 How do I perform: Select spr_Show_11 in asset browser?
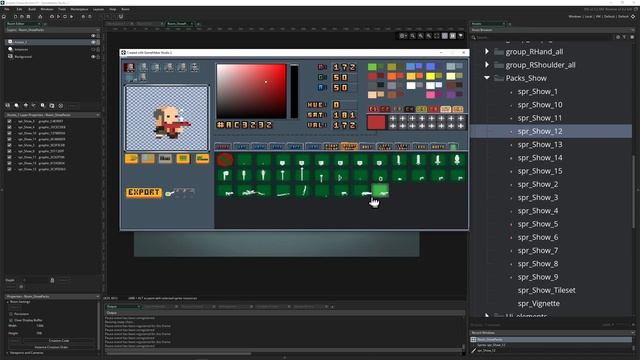click(x=540, y=118)
